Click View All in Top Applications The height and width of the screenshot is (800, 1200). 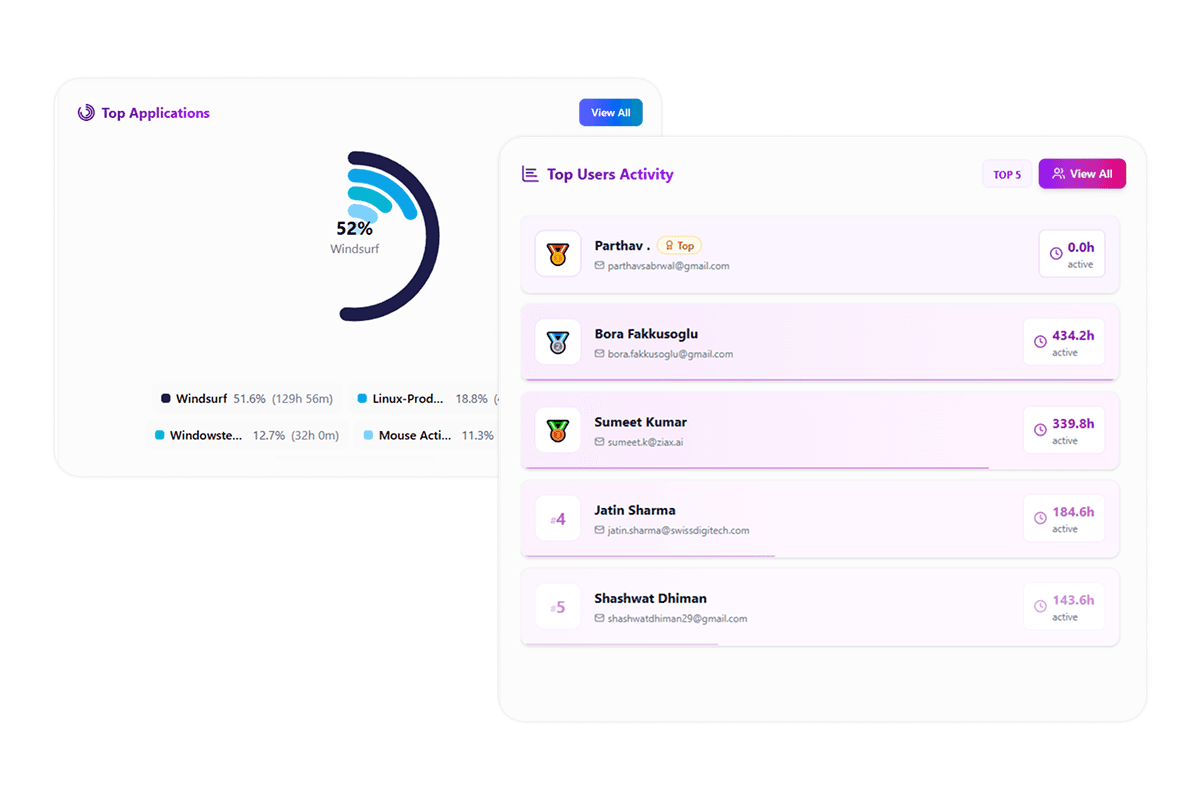pos(610,113)
